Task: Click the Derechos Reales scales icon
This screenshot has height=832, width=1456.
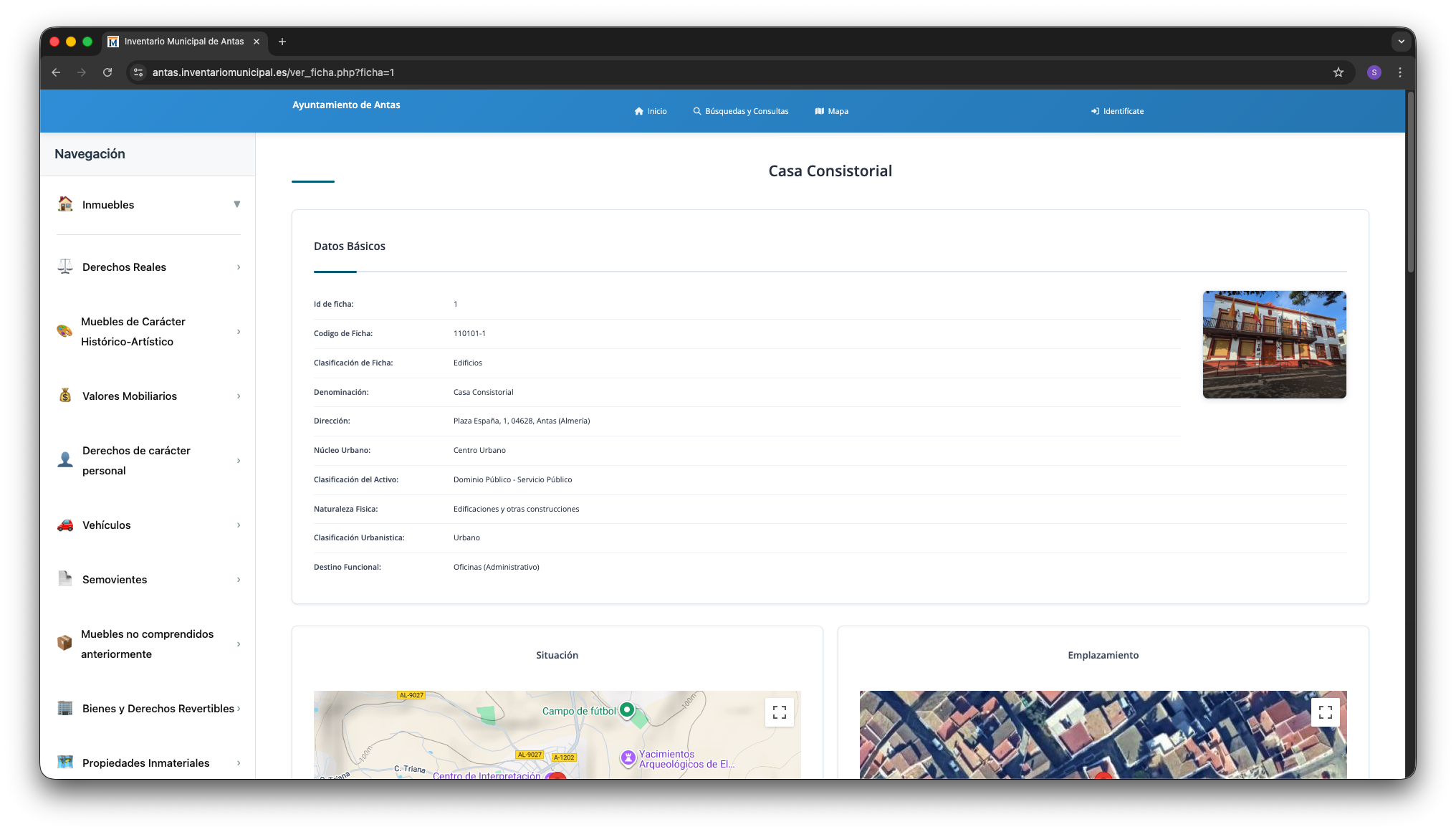Action: coord(65,267)
